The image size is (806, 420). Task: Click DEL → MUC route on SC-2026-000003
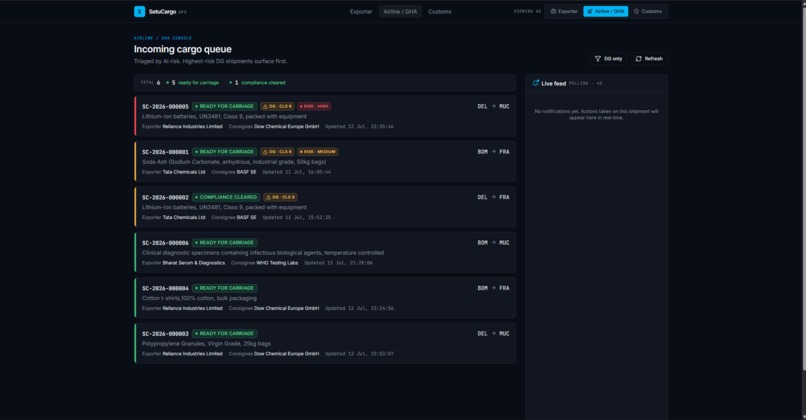(x=493, y=334)
